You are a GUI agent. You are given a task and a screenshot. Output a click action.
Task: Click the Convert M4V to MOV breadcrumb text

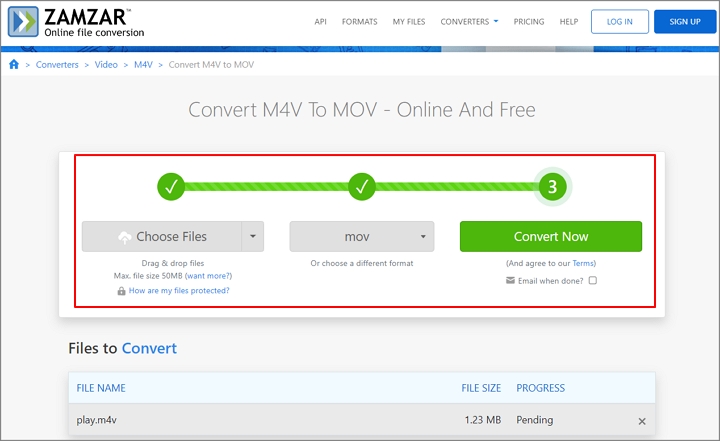coord(211,65)
